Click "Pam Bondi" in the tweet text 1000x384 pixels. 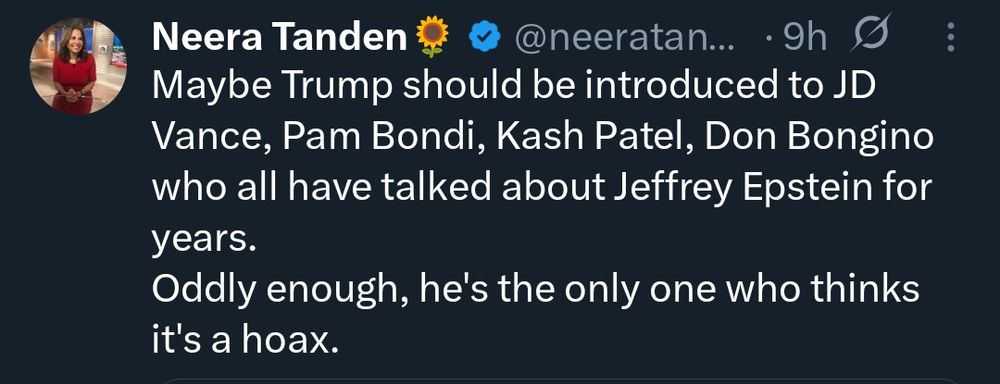point(376,137)
